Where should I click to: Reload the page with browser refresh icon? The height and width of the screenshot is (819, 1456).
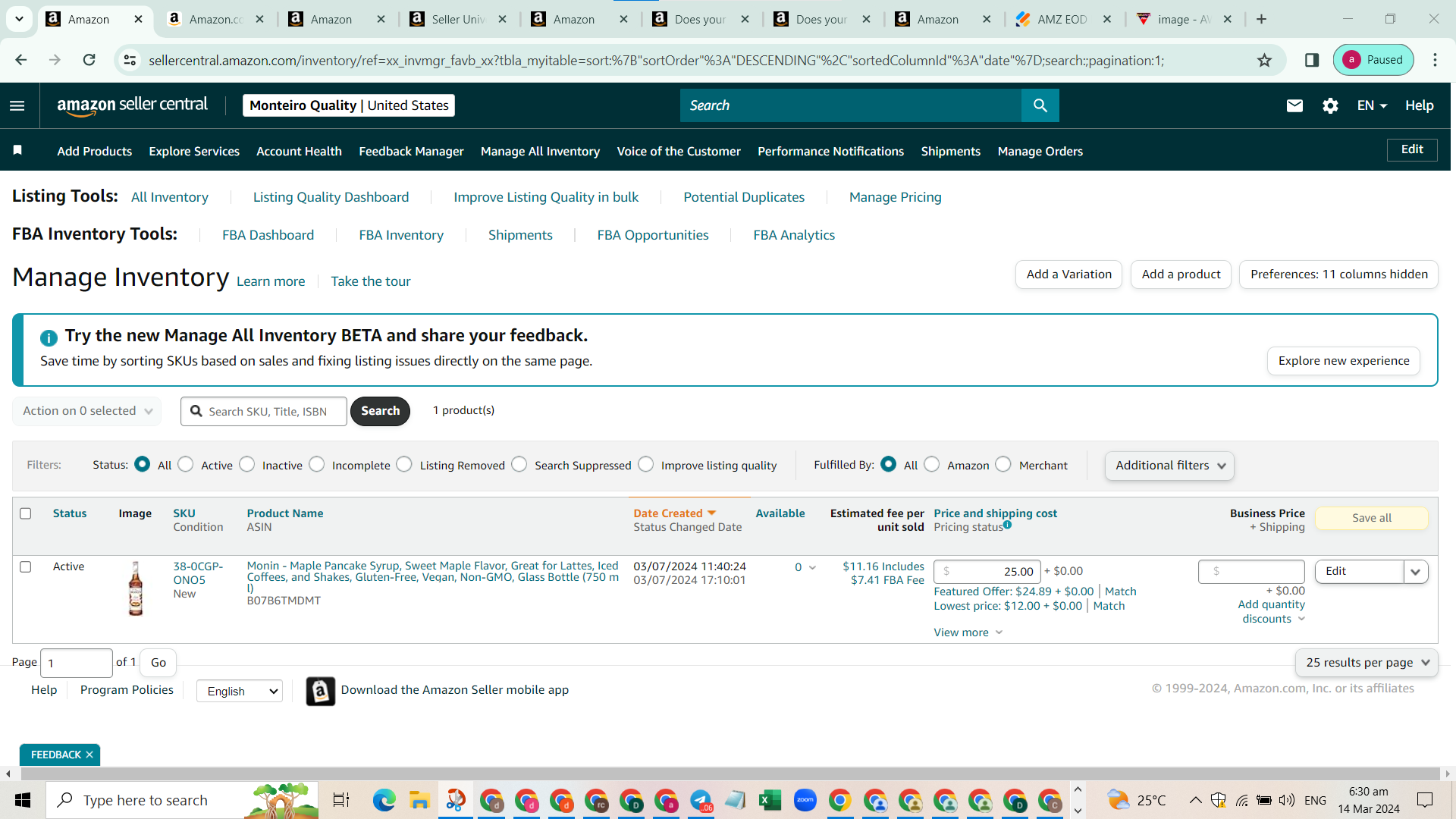pos(89,60)
